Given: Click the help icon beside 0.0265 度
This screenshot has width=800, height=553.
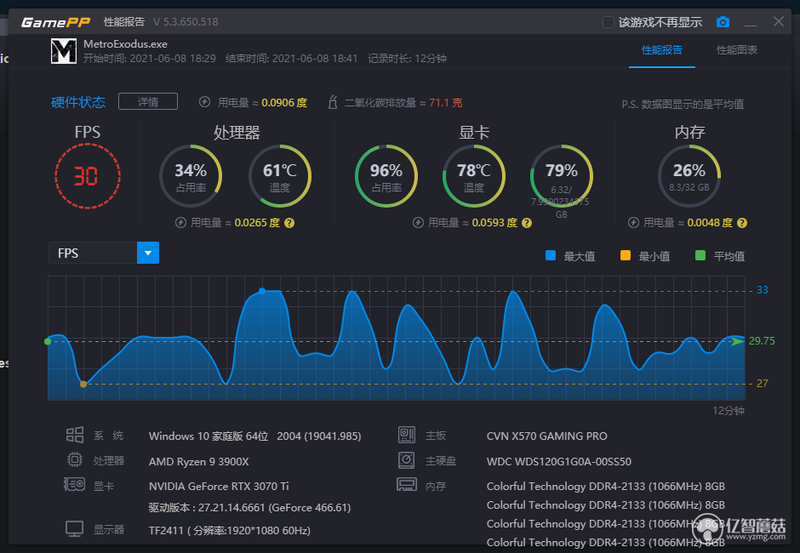Looking at the screenshot, I should click(x=289, y=223).
